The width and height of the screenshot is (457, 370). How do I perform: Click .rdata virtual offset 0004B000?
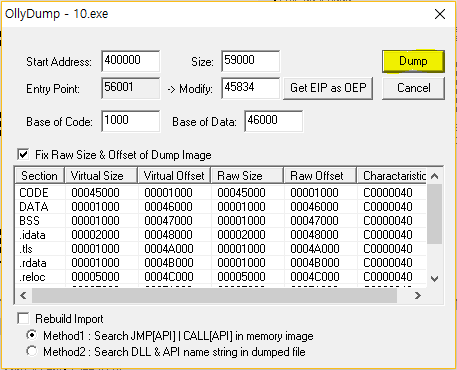coord(169,263)
